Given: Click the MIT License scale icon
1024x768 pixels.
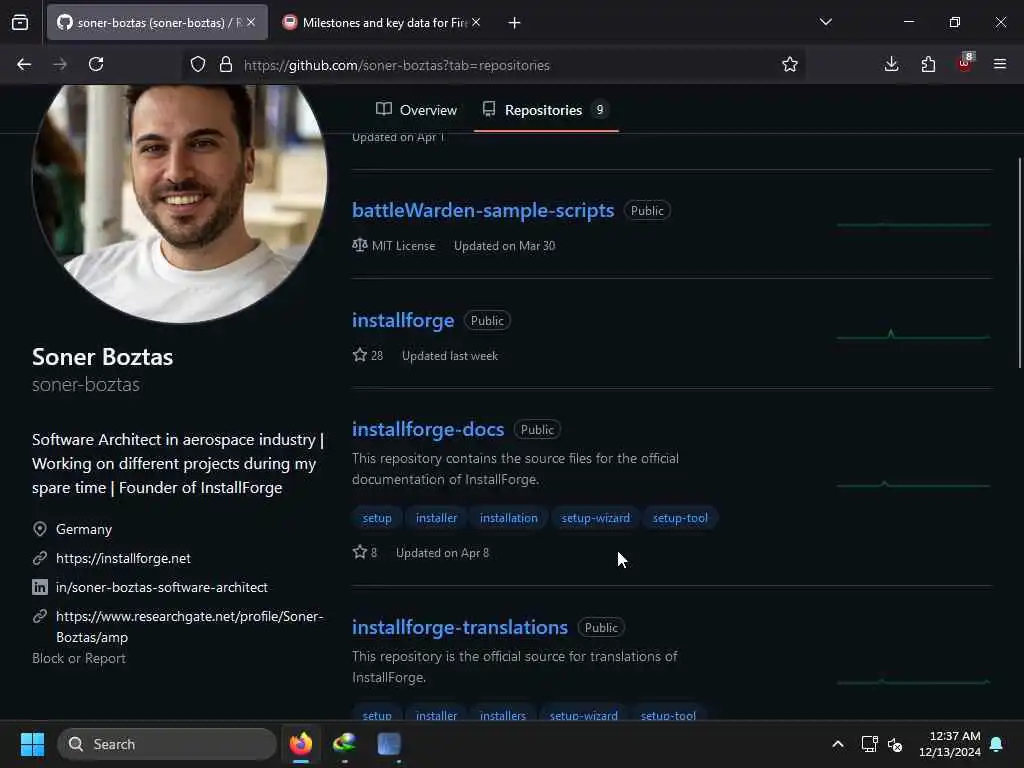Looking at the screenshot, I should click(360, 246).
